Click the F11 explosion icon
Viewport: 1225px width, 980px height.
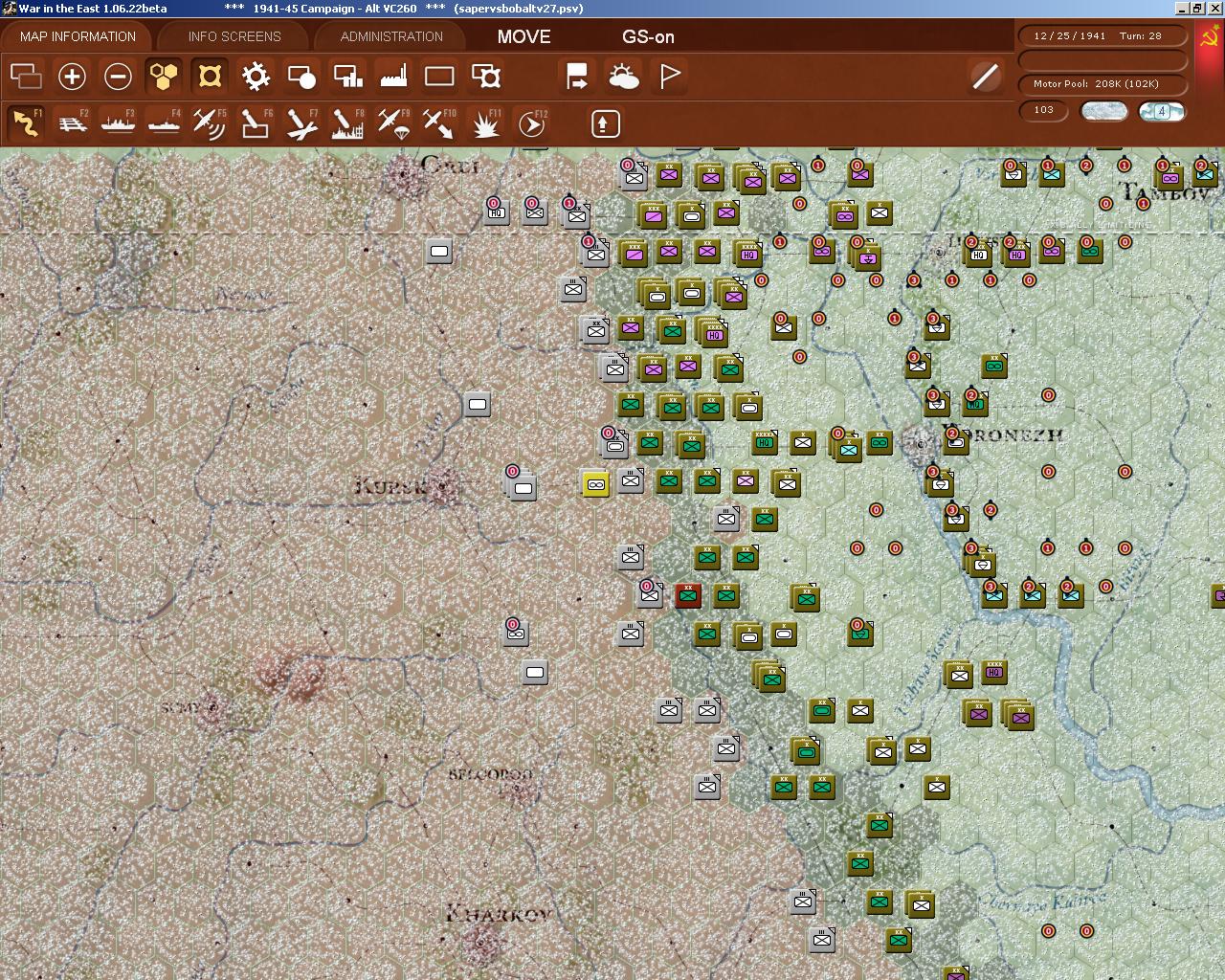click(x=486, y=123)
